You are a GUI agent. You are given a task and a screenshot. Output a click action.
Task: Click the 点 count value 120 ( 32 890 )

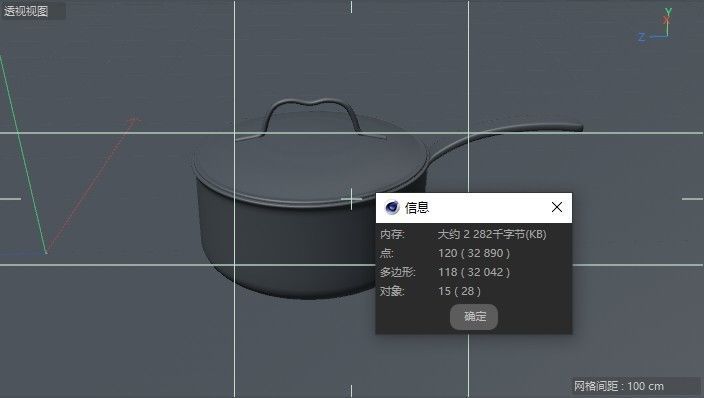(x=474, y=253)
